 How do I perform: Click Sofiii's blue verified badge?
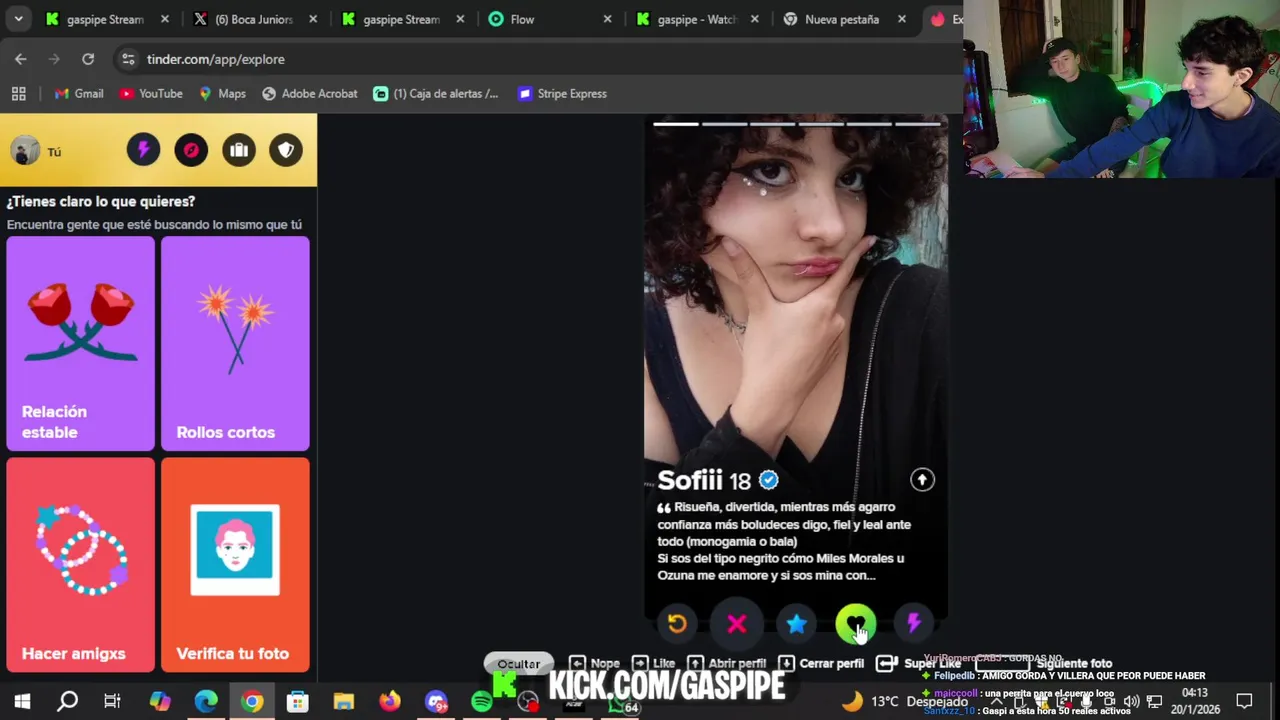pyautogui.click(x=768, y=480)
